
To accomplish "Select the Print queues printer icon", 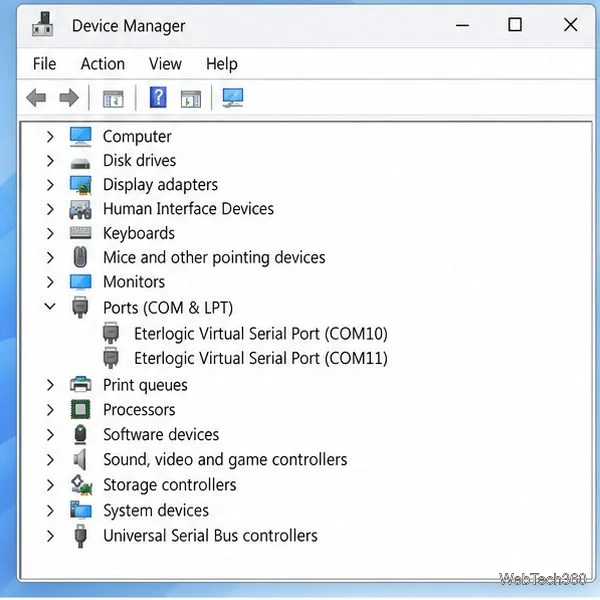I will pyautogui.click(x=80, y=384).
